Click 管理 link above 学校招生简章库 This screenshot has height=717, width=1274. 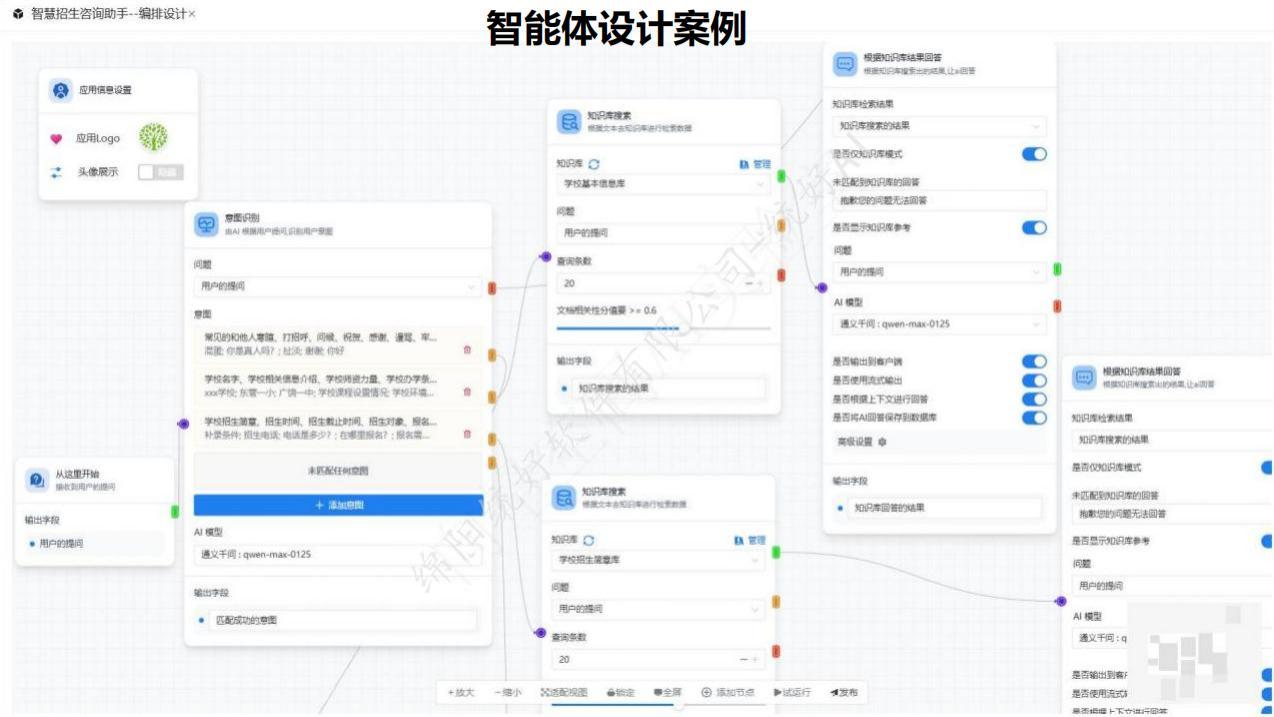[x=751, y=540]
